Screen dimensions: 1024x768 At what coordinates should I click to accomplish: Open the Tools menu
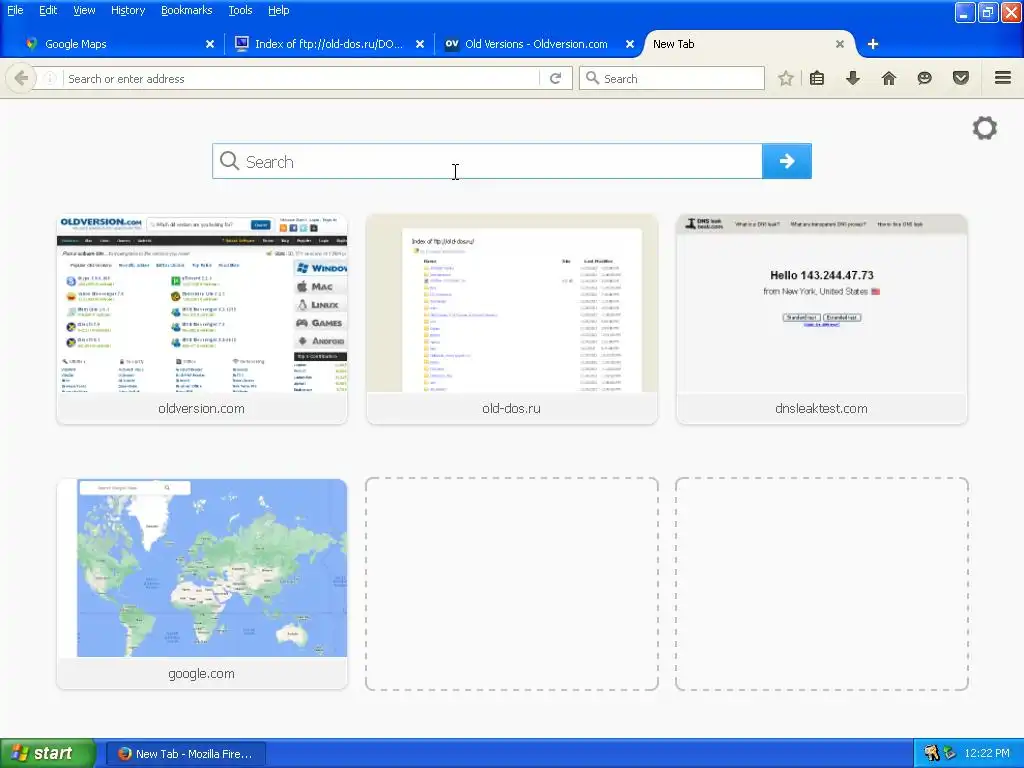(240, 10)
